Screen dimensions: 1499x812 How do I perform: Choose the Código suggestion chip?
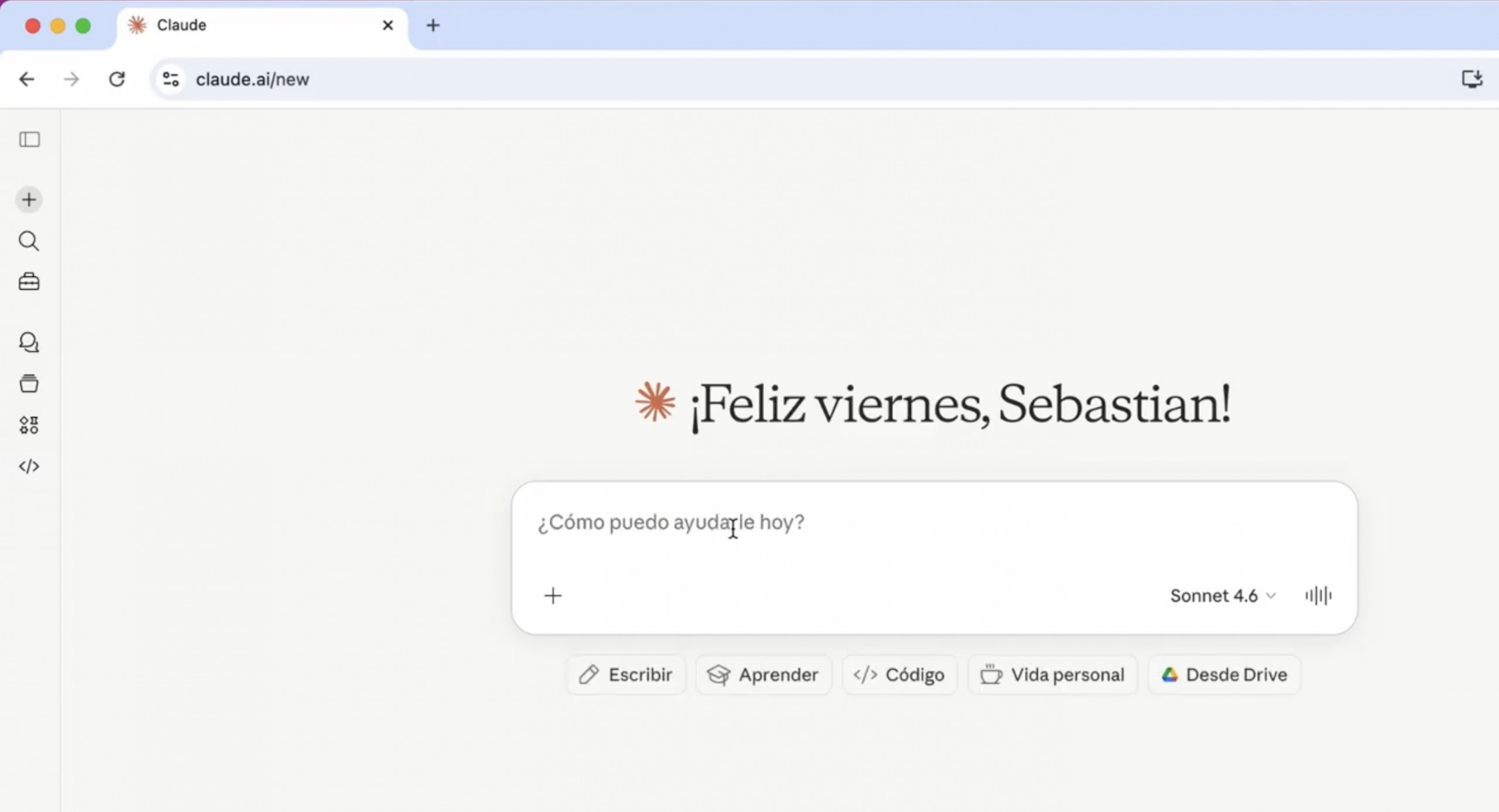899,674
